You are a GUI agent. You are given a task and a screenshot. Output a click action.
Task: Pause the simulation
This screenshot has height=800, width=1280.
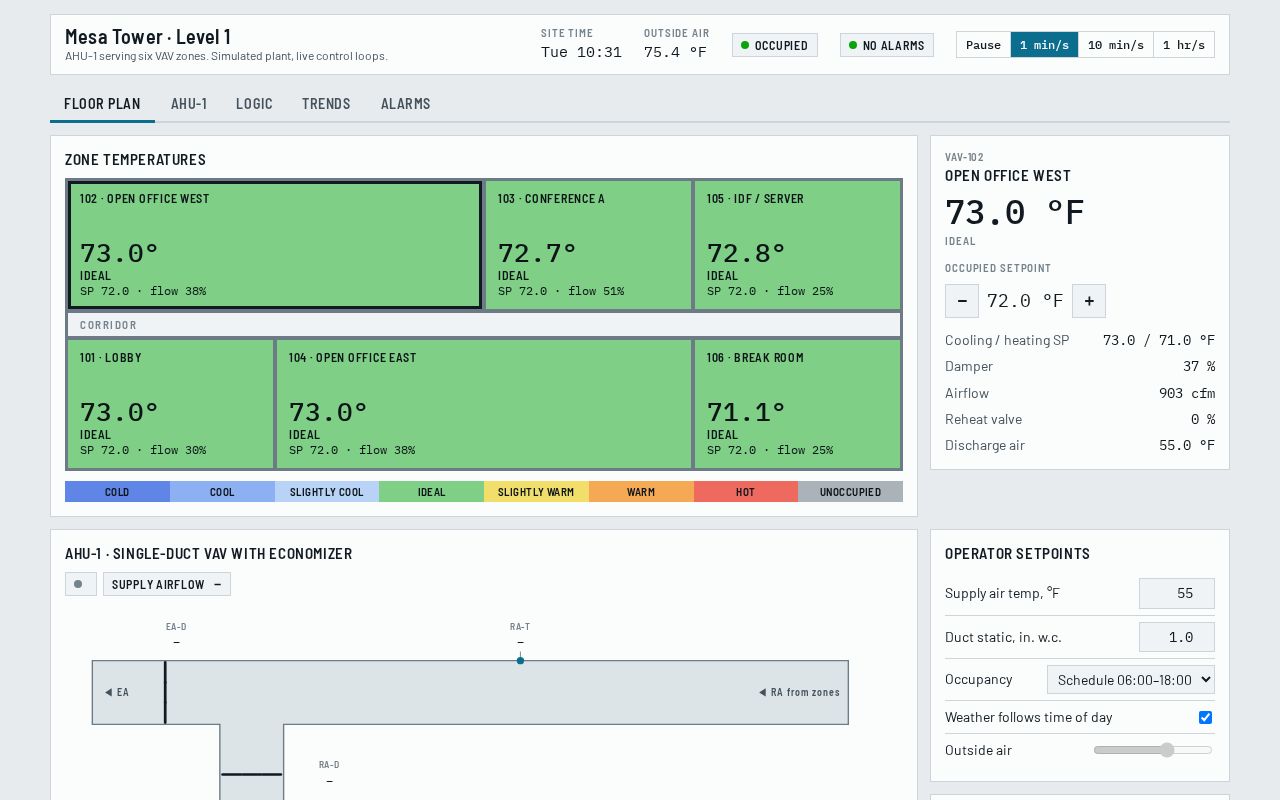click(983, 45)
